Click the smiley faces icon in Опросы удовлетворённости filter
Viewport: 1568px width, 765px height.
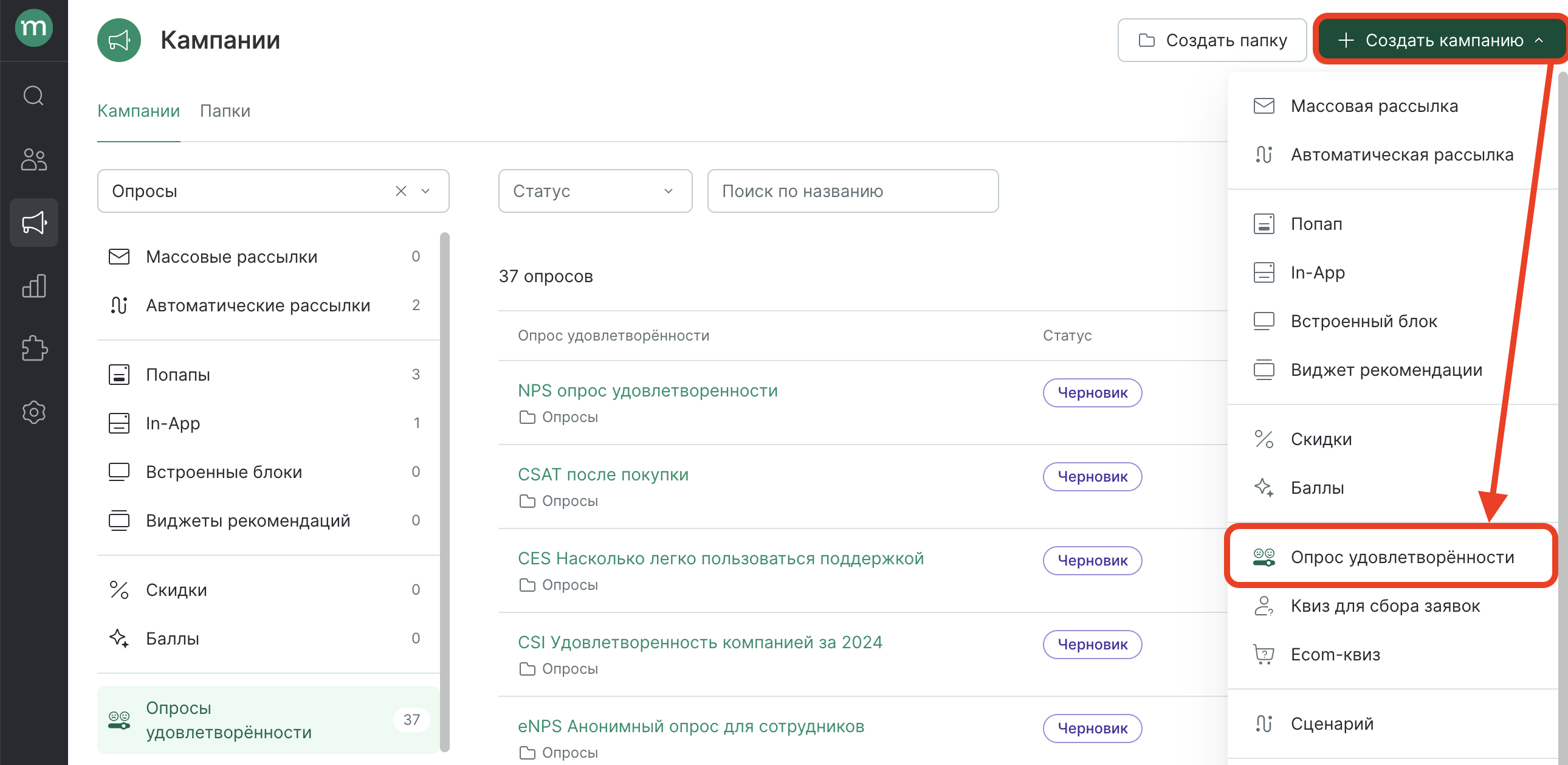coord(119,720)
